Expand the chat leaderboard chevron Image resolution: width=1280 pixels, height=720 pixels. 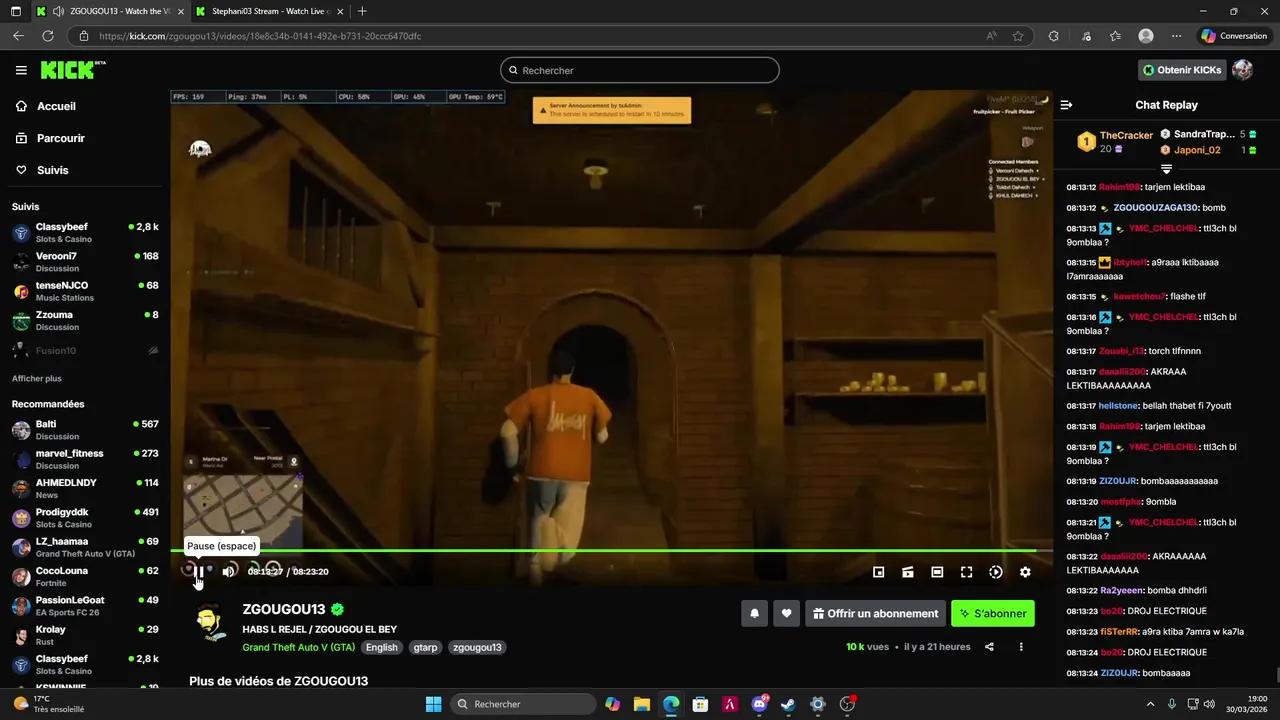coord(1166,169)
